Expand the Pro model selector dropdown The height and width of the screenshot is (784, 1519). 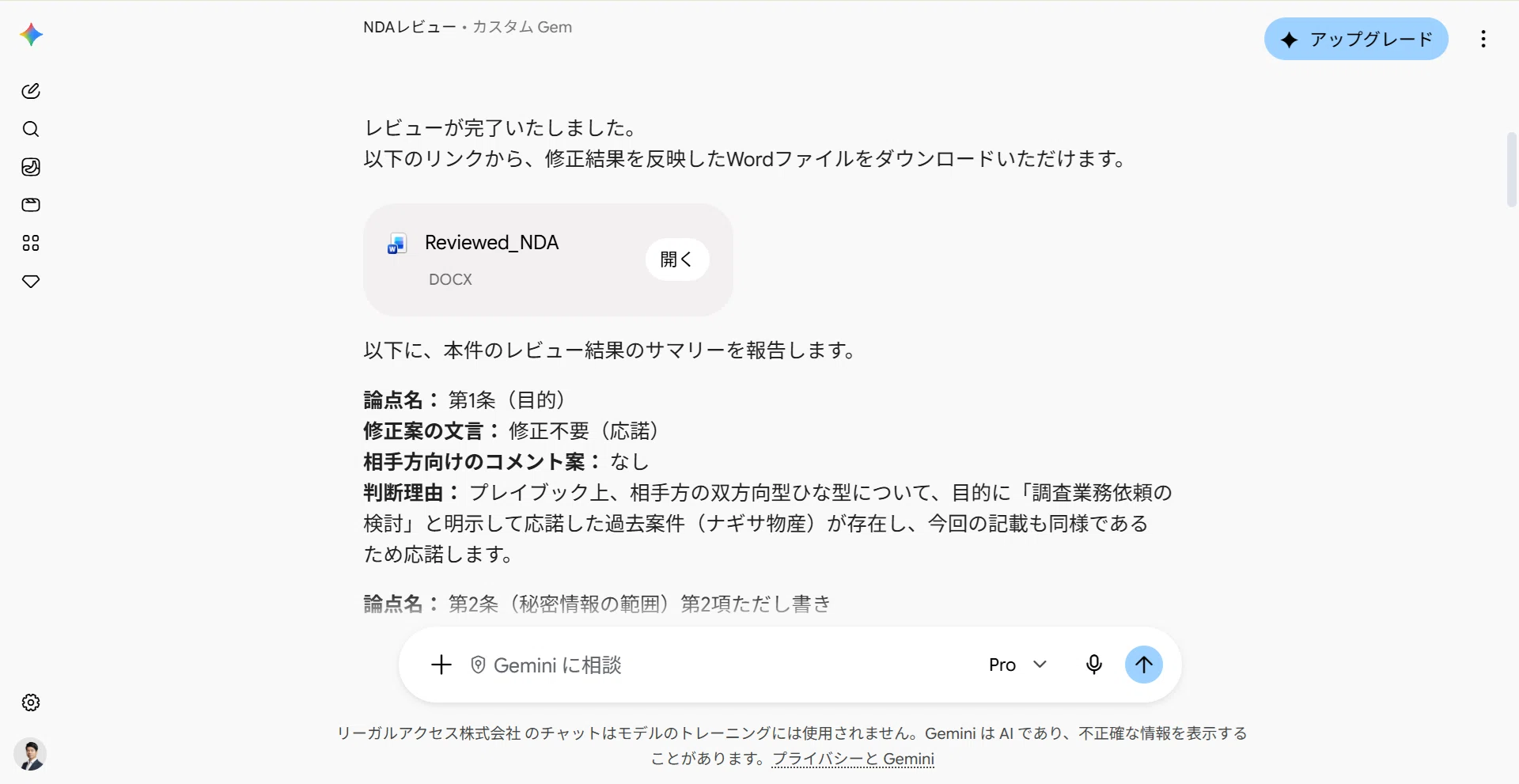point(1018,665)
